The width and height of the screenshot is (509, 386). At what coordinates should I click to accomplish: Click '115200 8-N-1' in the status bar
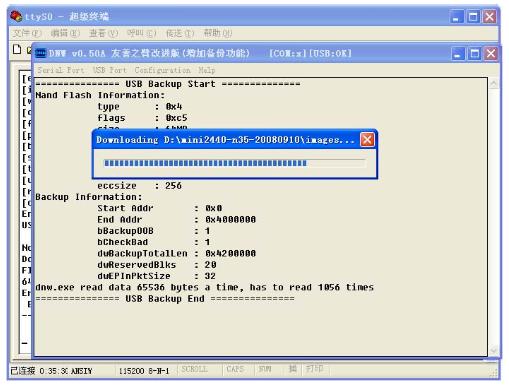[x=144, y=371]
